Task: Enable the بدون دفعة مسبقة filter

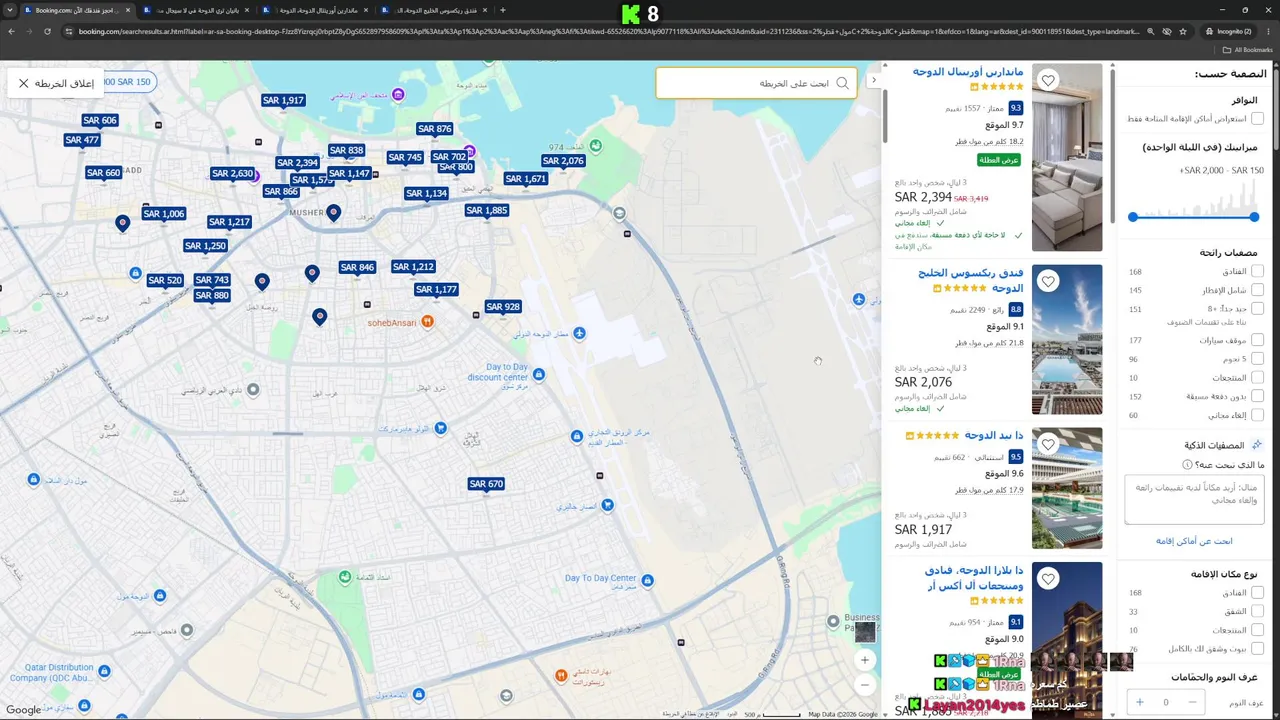Action: tap(1257, 396)
